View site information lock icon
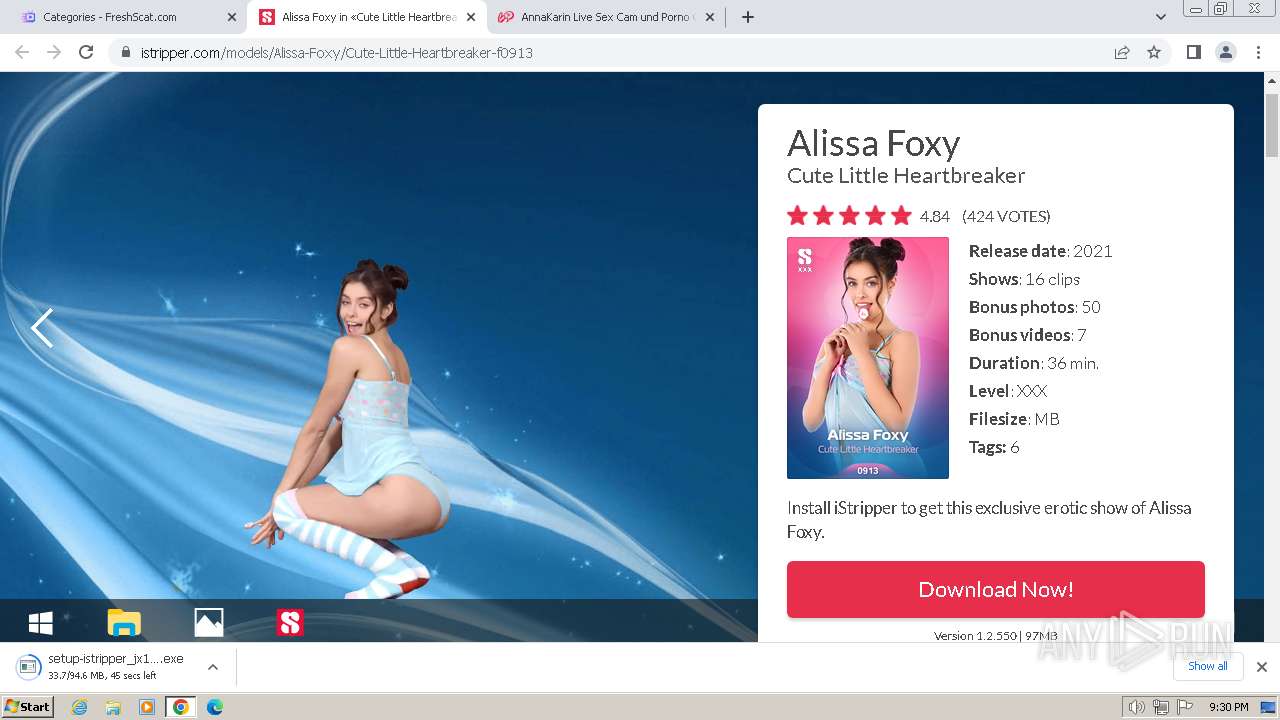Image resolution: width=1280 pixels, height=720 pixels. pyautogui.click(x=126, y=53)
